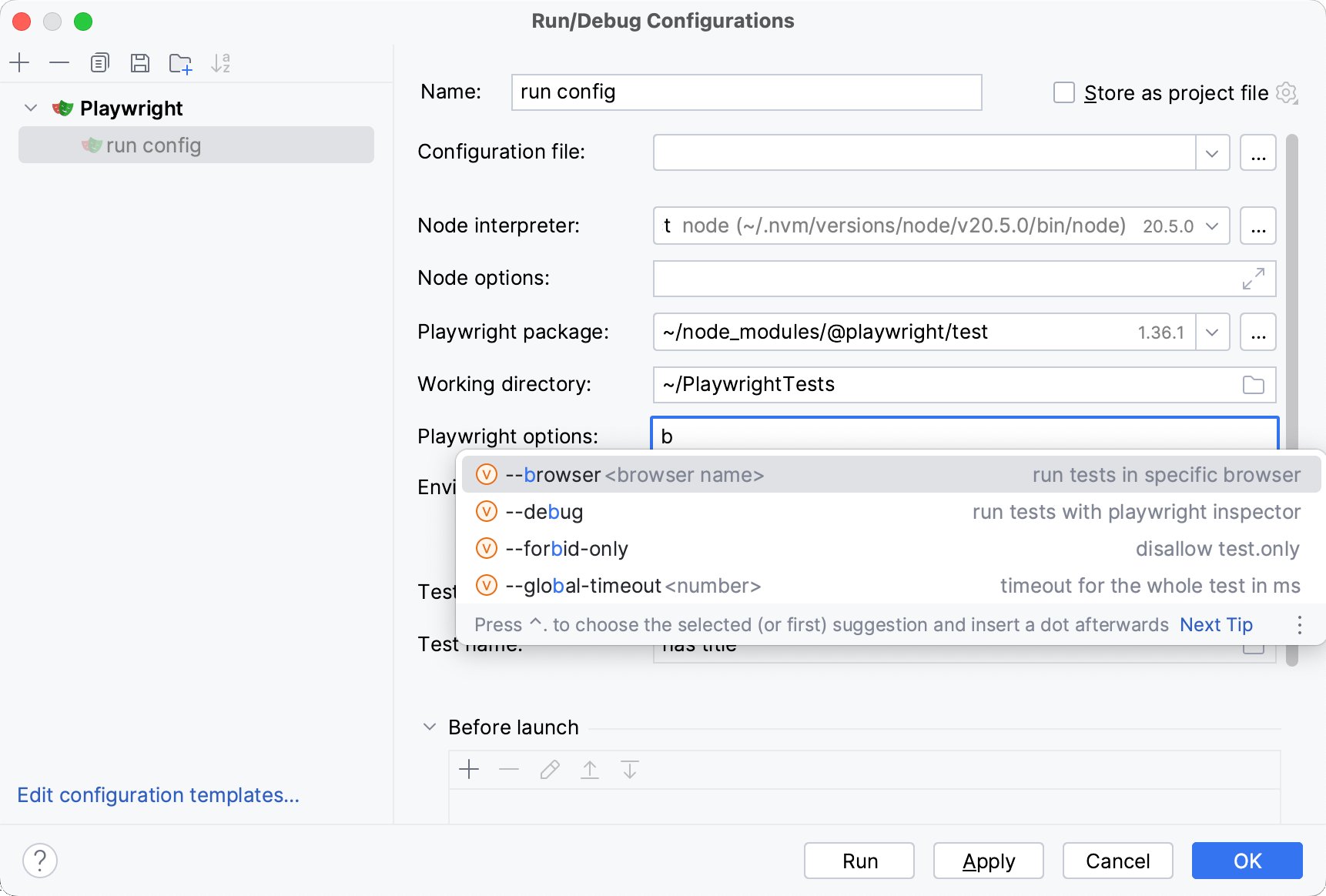1326x896 pixels.
Task: Browse for Working directory folder
Action: (1253, 385)
